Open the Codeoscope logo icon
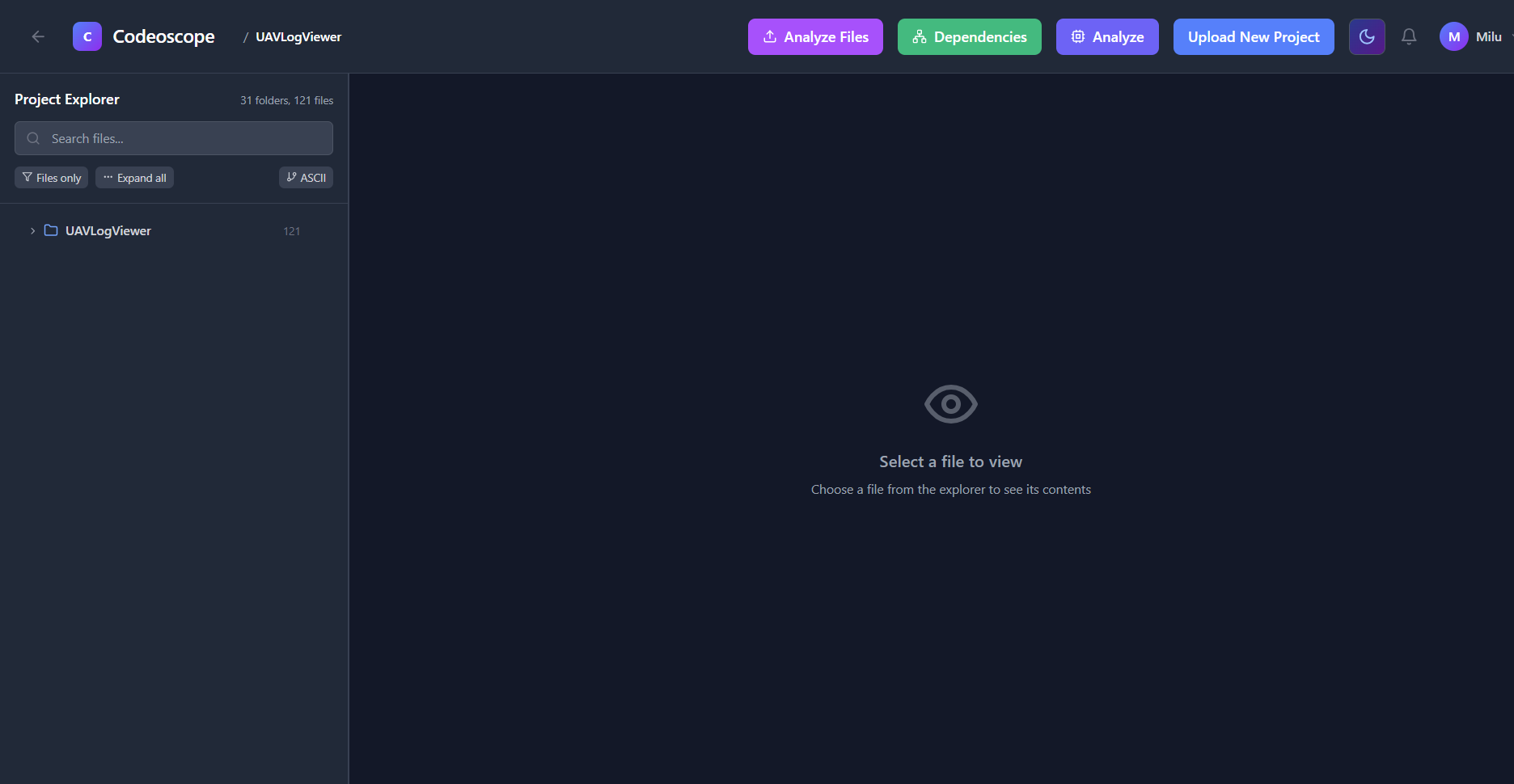Screen dimensions: 1514x784 click(x=87, y=36)
